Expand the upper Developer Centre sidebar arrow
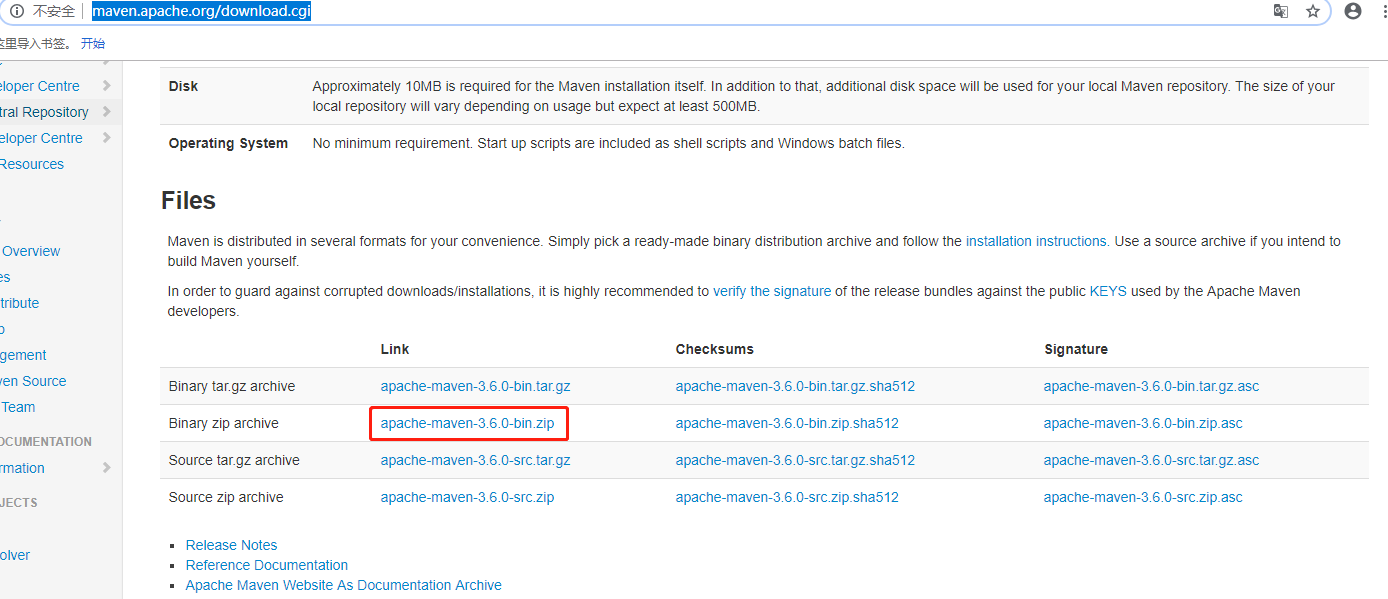Viewport: 1388px width, 599px height. pyautogui.click(x=106, y=86)
